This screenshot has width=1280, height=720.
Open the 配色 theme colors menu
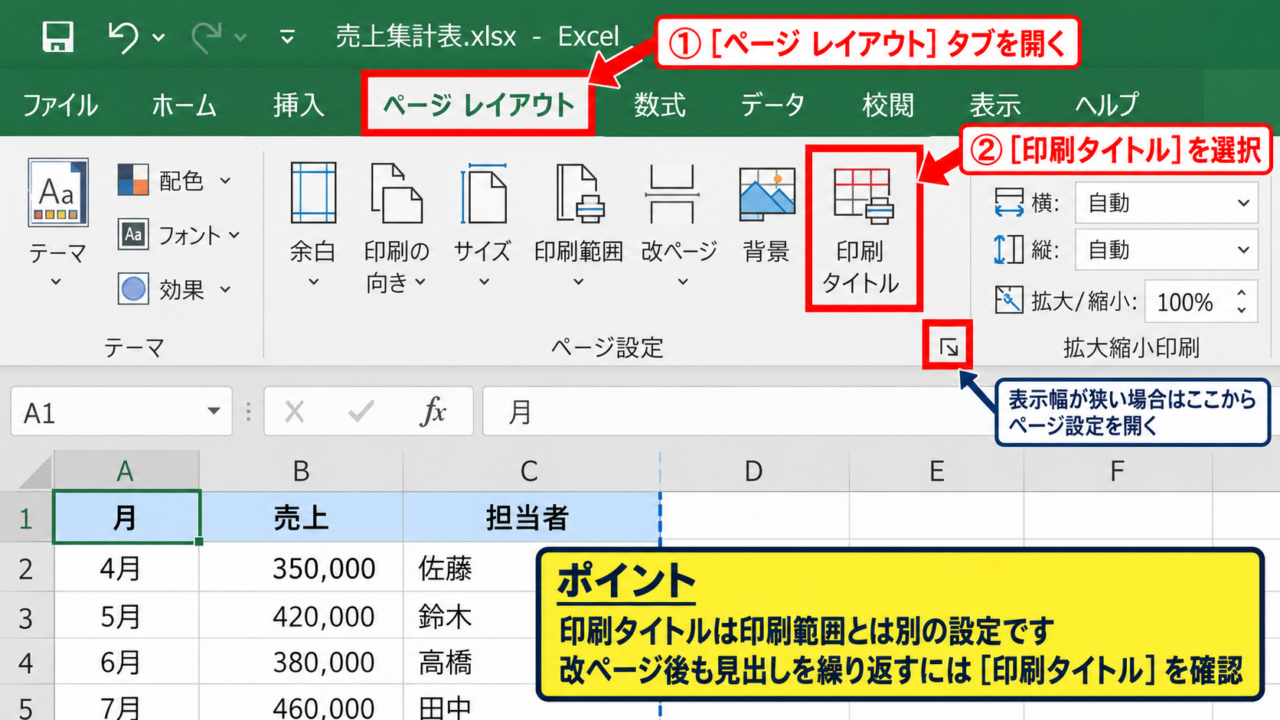pyautogui.click(x=174, y=181)
